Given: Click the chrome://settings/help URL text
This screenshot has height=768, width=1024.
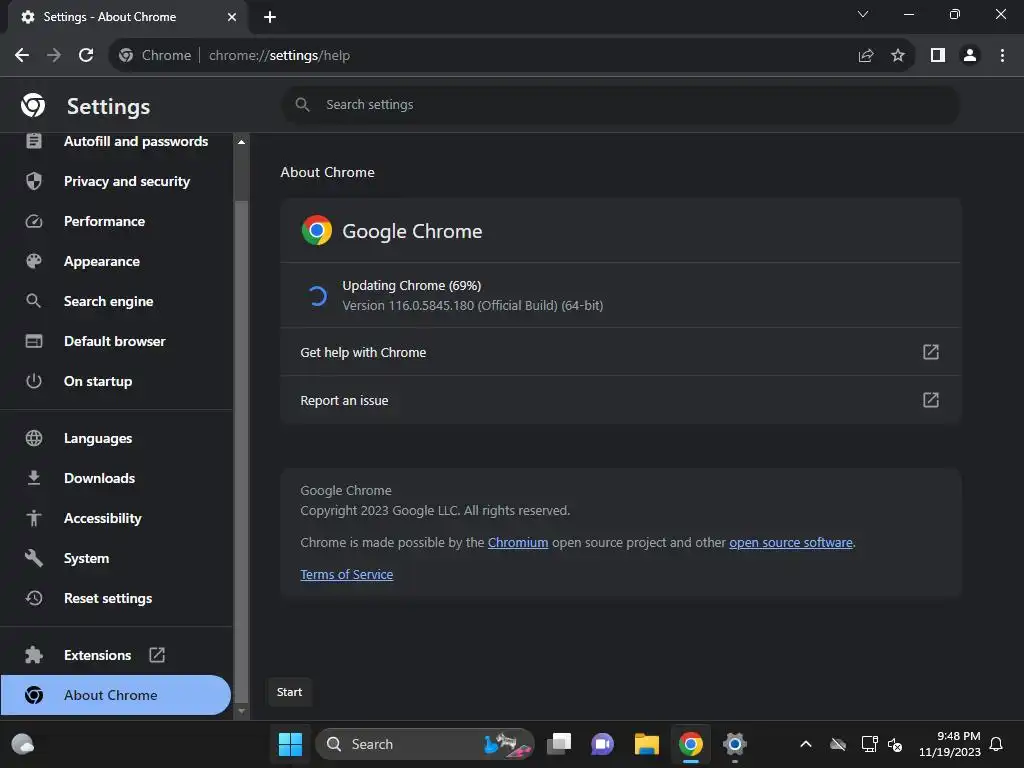Looking at the screenshot, I should pos(280,56).
